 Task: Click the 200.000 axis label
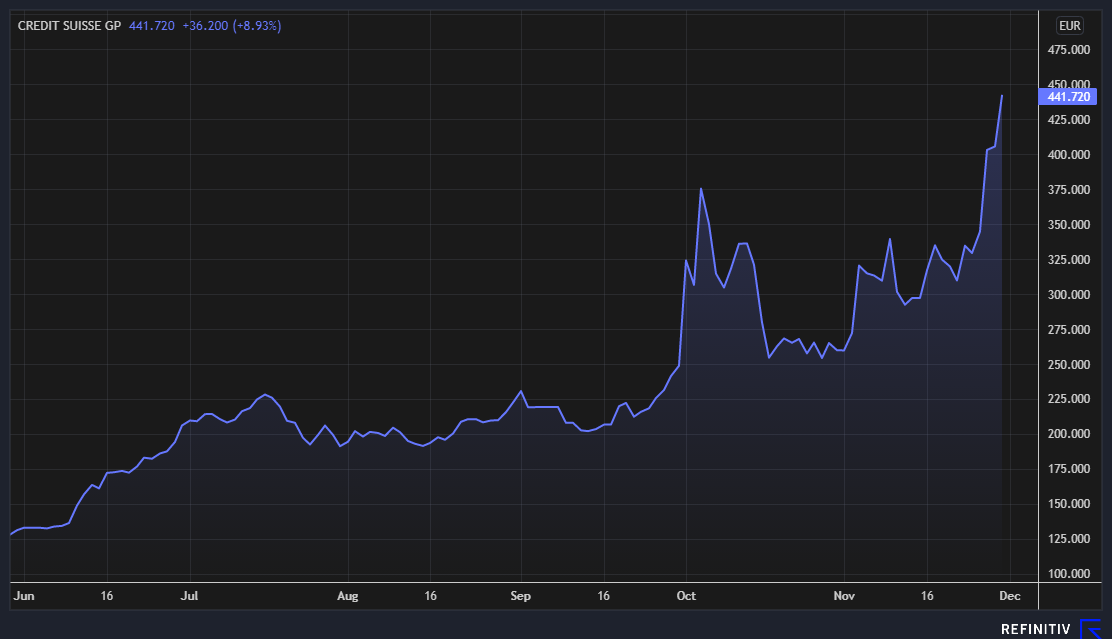click(x=1069, y=434)
